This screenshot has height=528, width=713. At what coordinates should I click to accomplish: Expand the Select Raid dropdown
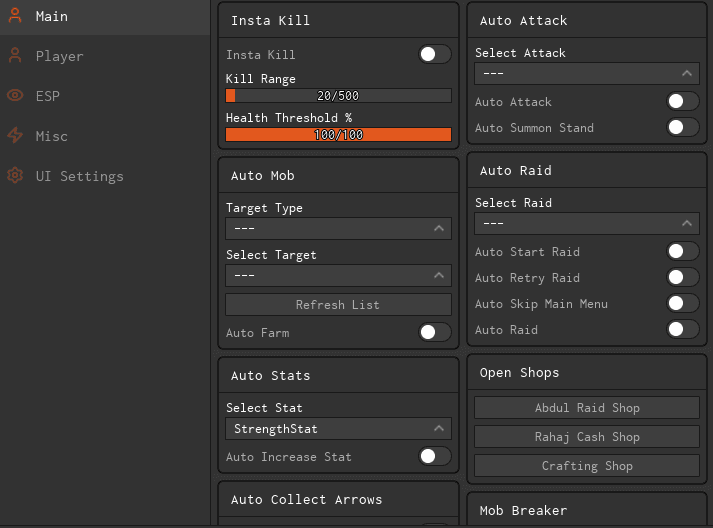(586, 224)
